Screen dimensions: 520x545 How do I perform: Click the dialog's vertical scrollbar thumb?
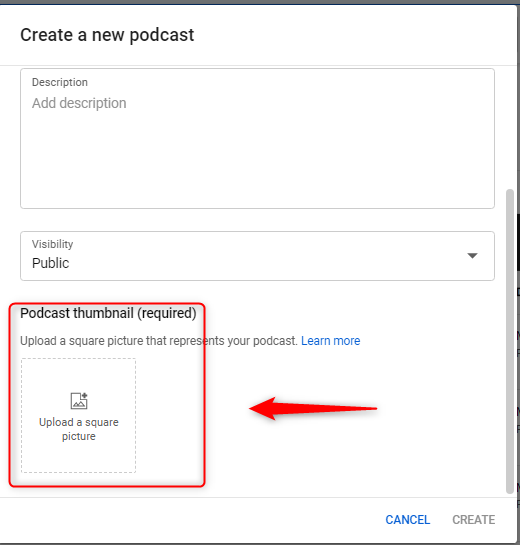pyautogui.click(x=510, y=341)
